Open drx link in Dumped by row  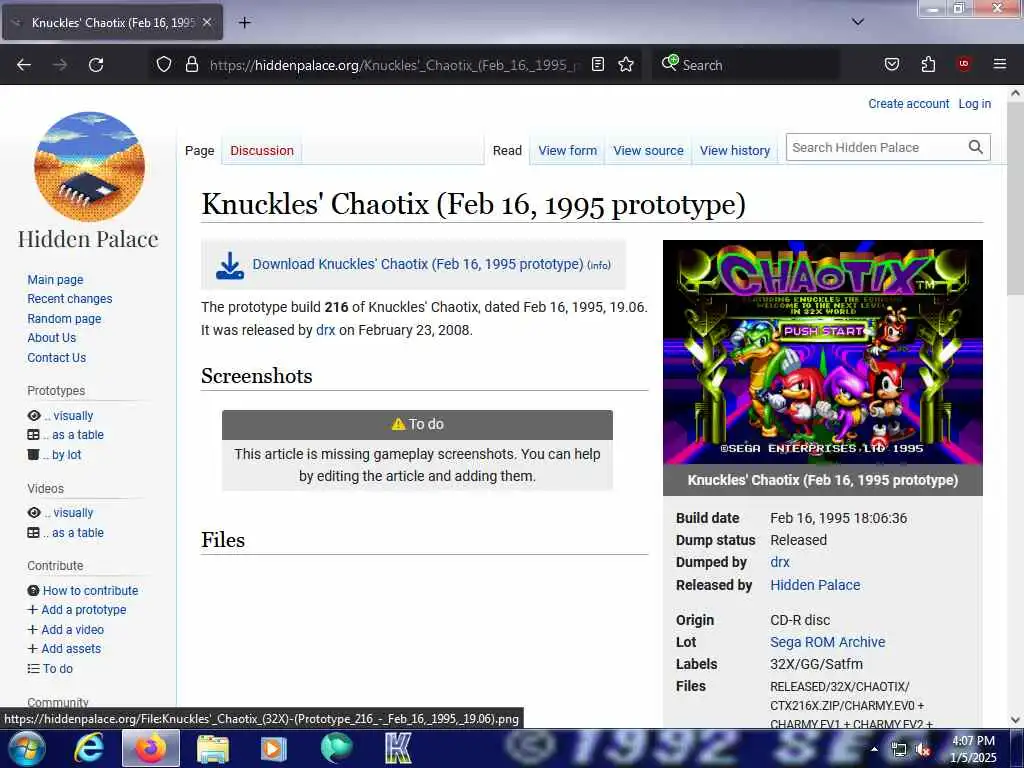[x=780, y=562]
